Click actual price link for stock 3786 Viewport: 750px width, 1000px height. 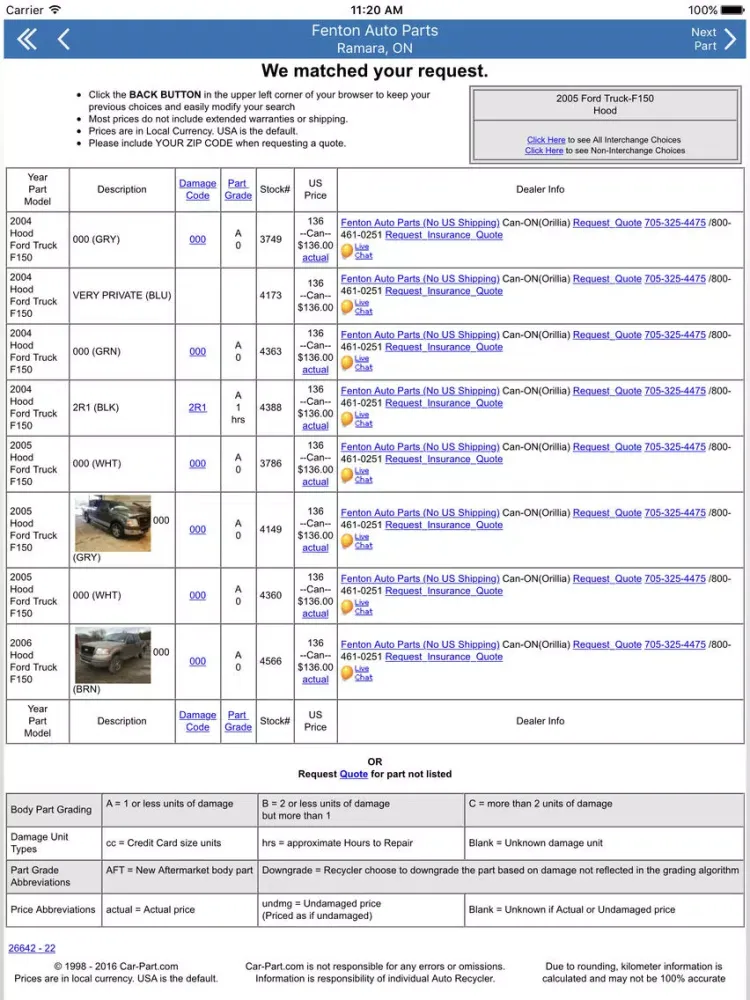click(x=315, y=482)
